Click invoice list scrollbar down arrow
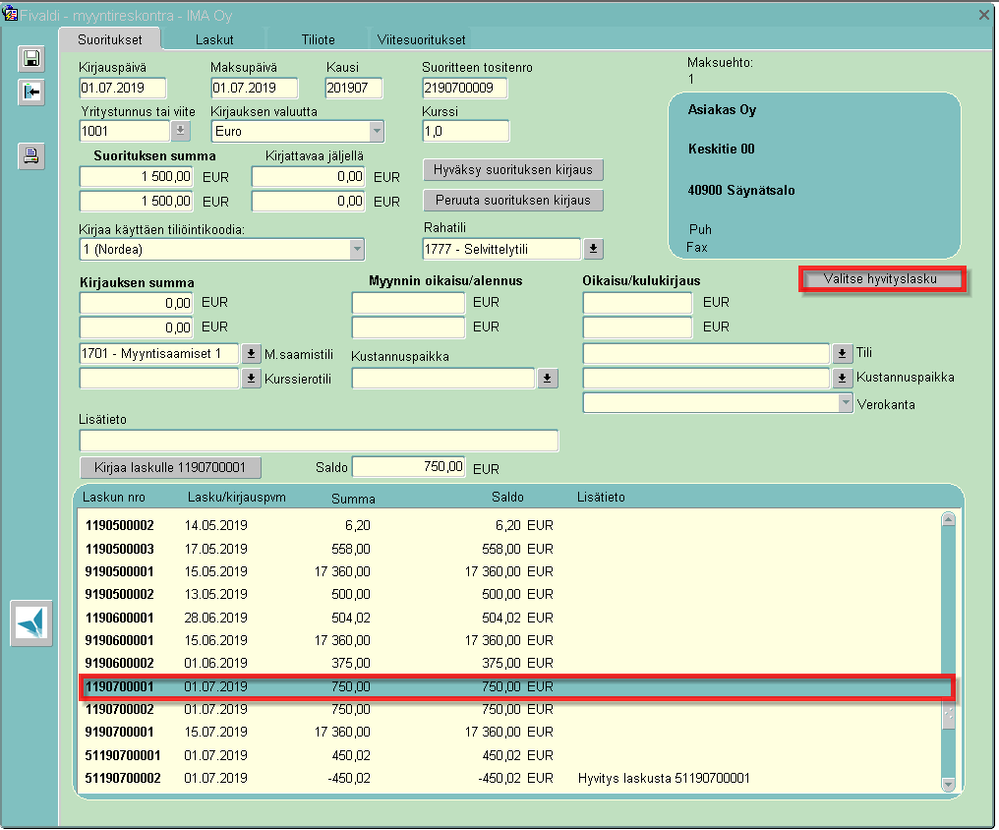This screenshot has height=830, width=999. pos(948,784)
